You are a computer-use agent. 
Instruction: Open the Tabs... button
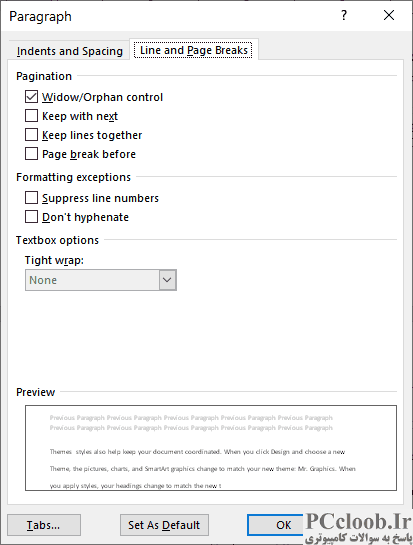coord(44,525)
